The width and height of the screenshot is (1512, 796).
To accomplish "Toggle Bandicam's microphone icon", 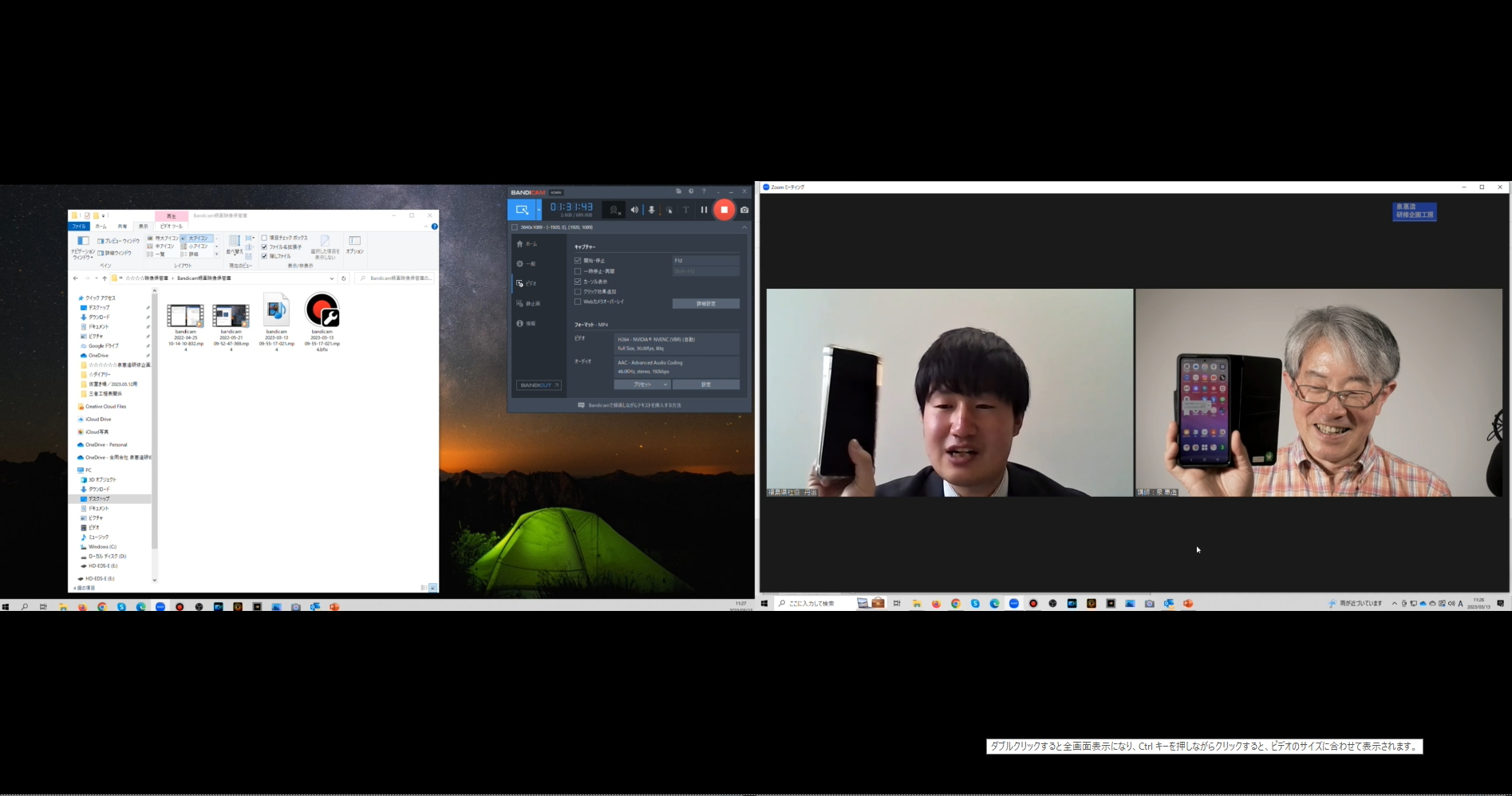I will [651, 210].
